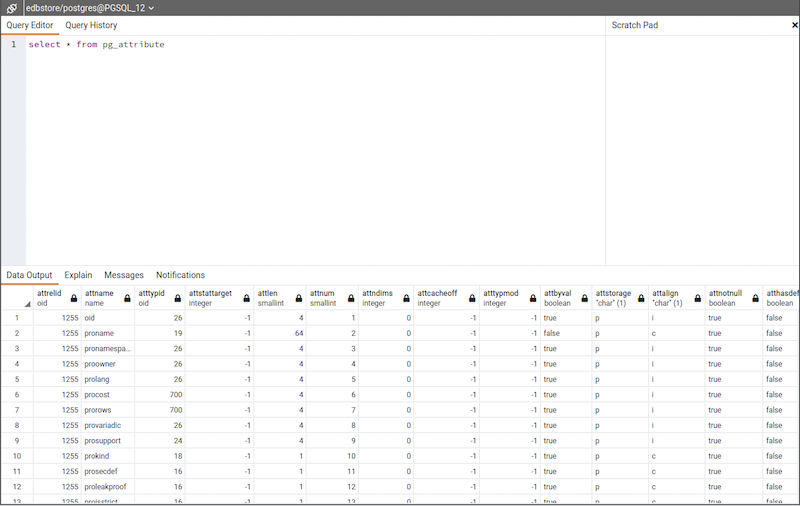Click the lock icon on attlen column
This screenshot has height=506, width=800.
click(x=299, y=298)
